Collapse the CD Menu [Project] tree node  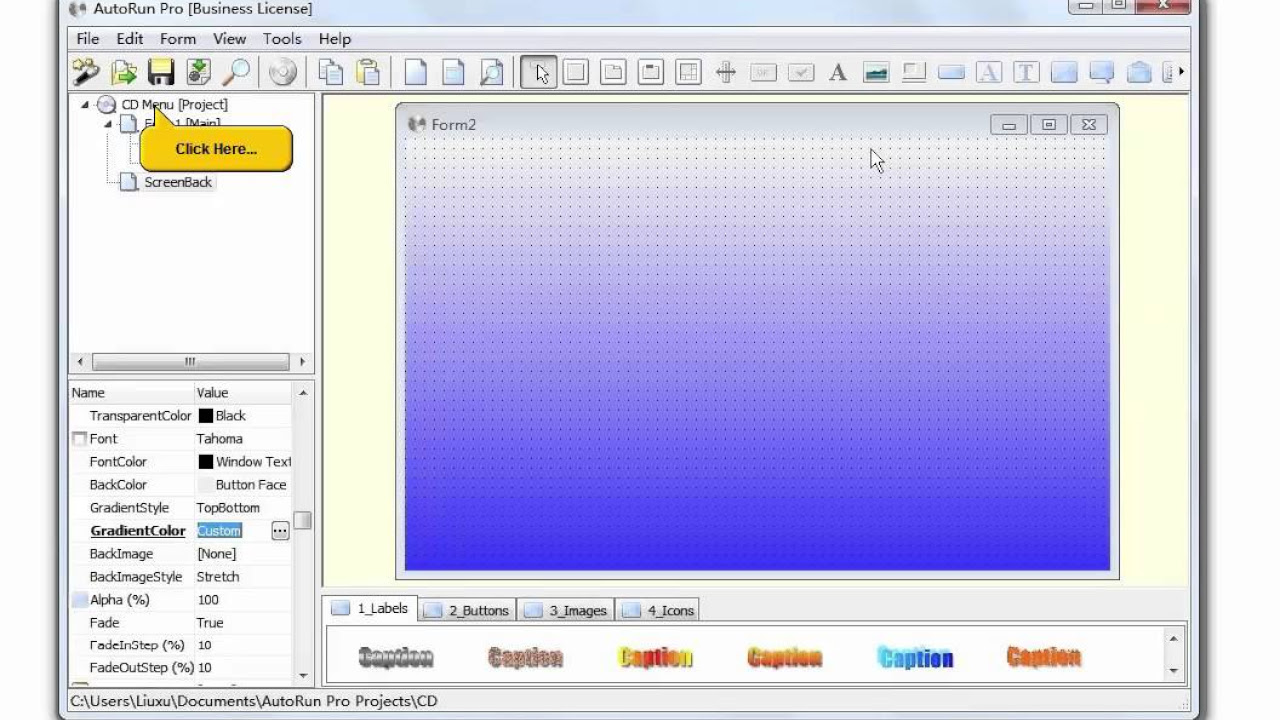(x=85, y=104)
